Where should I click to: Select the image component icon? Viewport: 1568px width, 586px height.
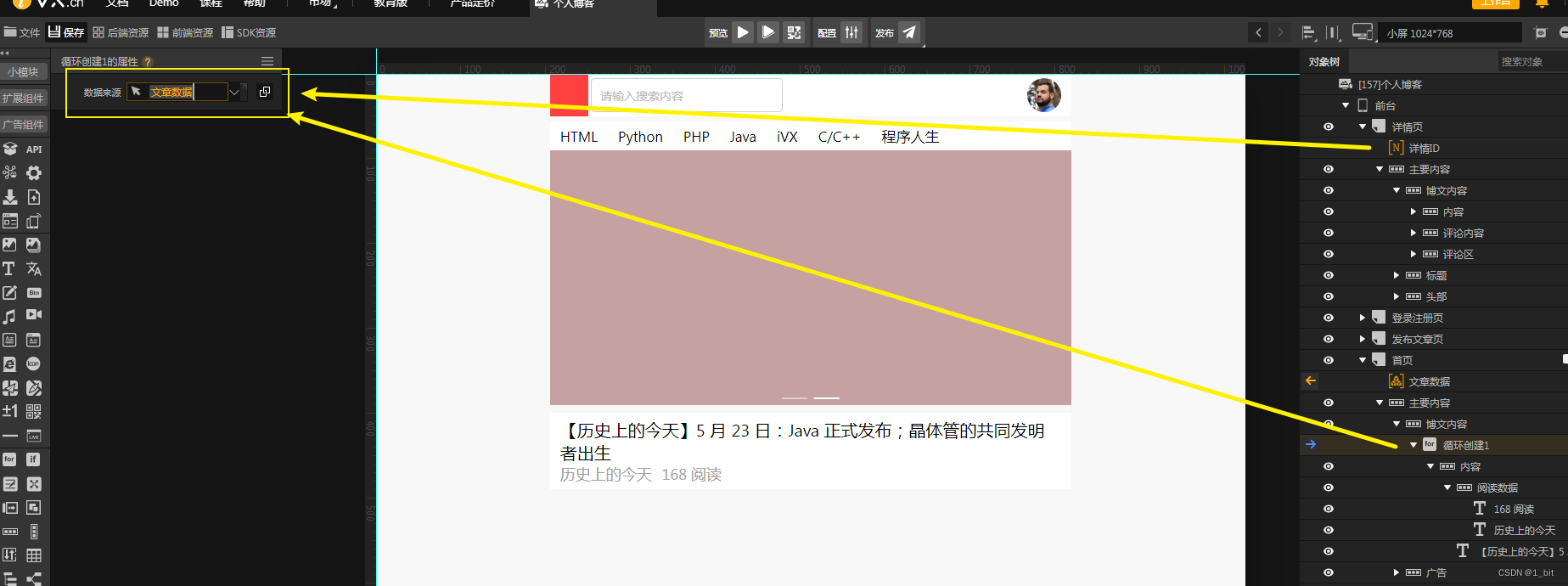(9, 245)
